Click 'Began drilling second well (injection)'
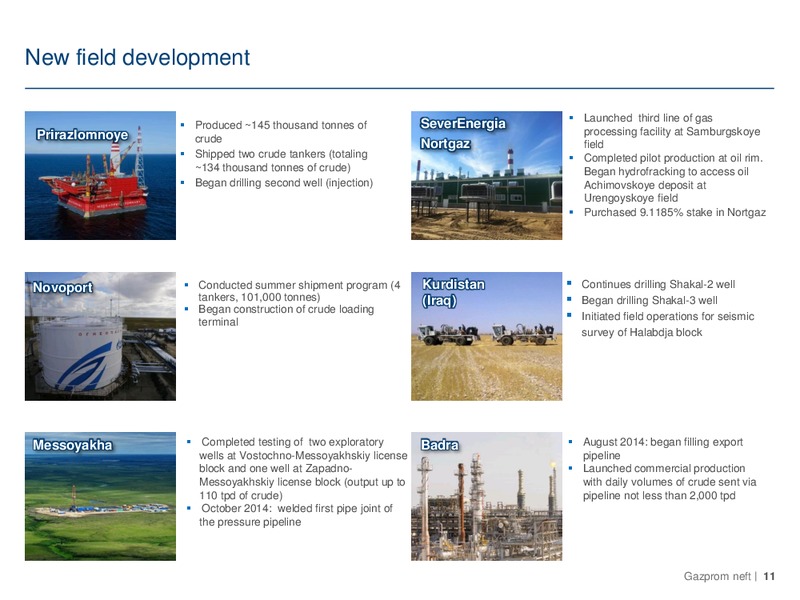Viewport: 800px width, 600px height. (x=284, y=183)
